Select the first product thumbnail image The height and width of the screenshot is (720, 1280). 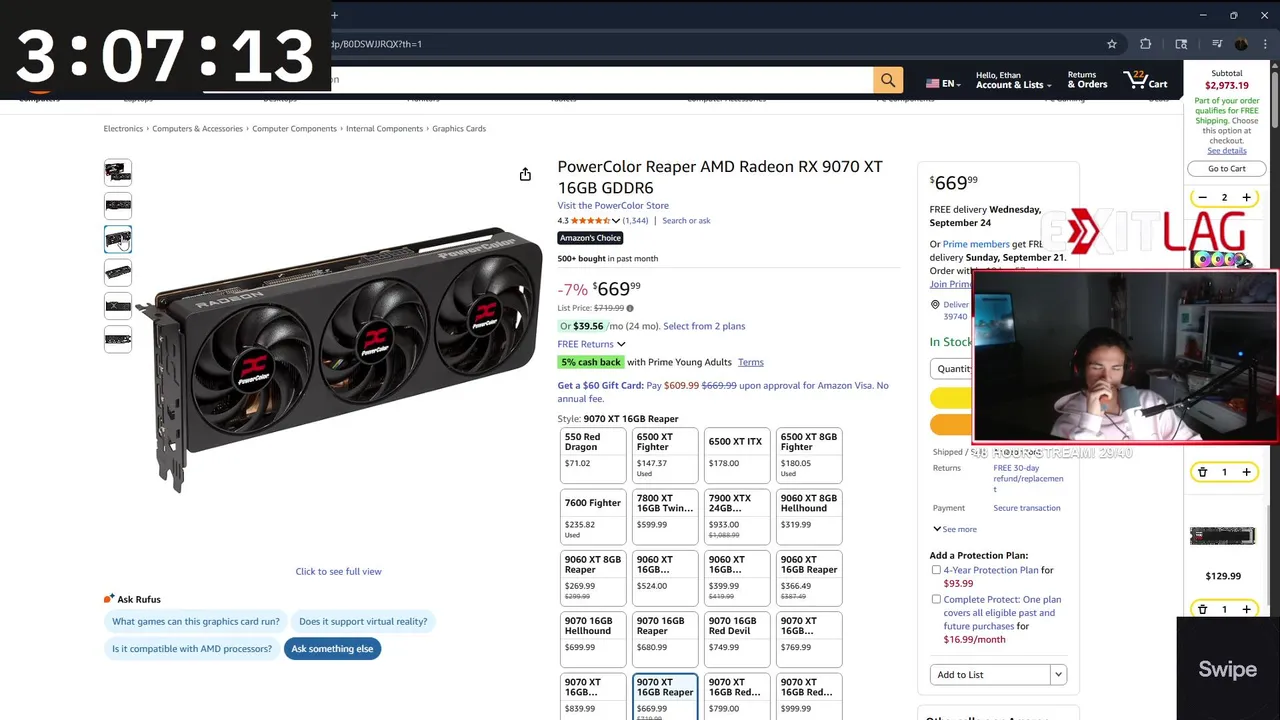[118, 172]
